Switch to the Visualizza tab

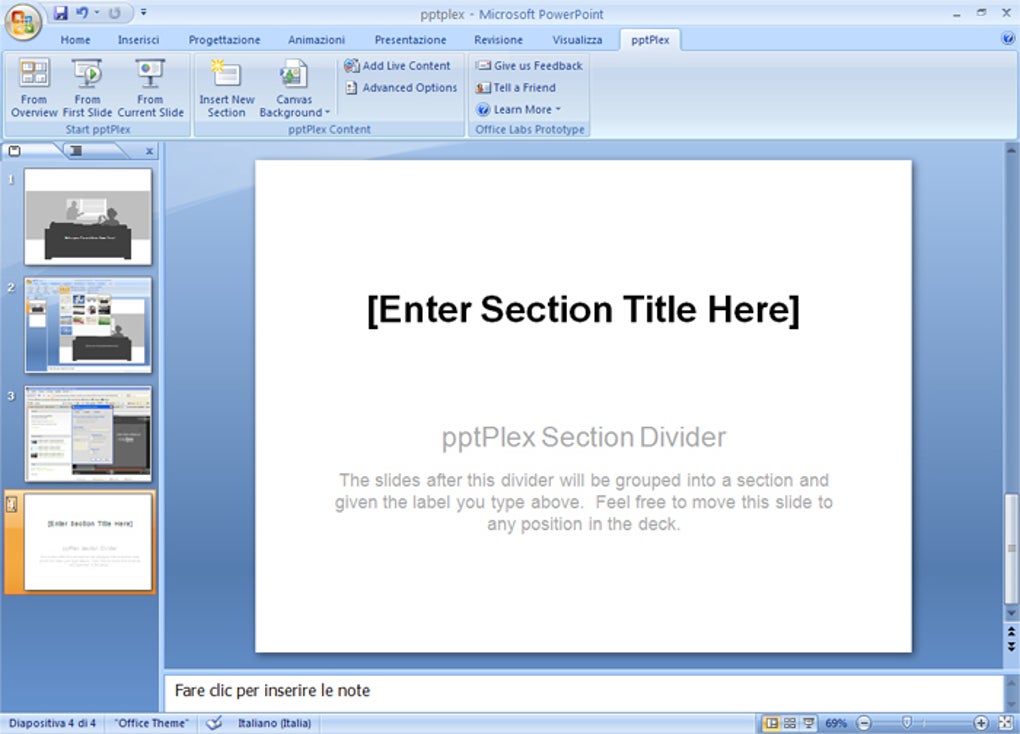coord(577,40)
